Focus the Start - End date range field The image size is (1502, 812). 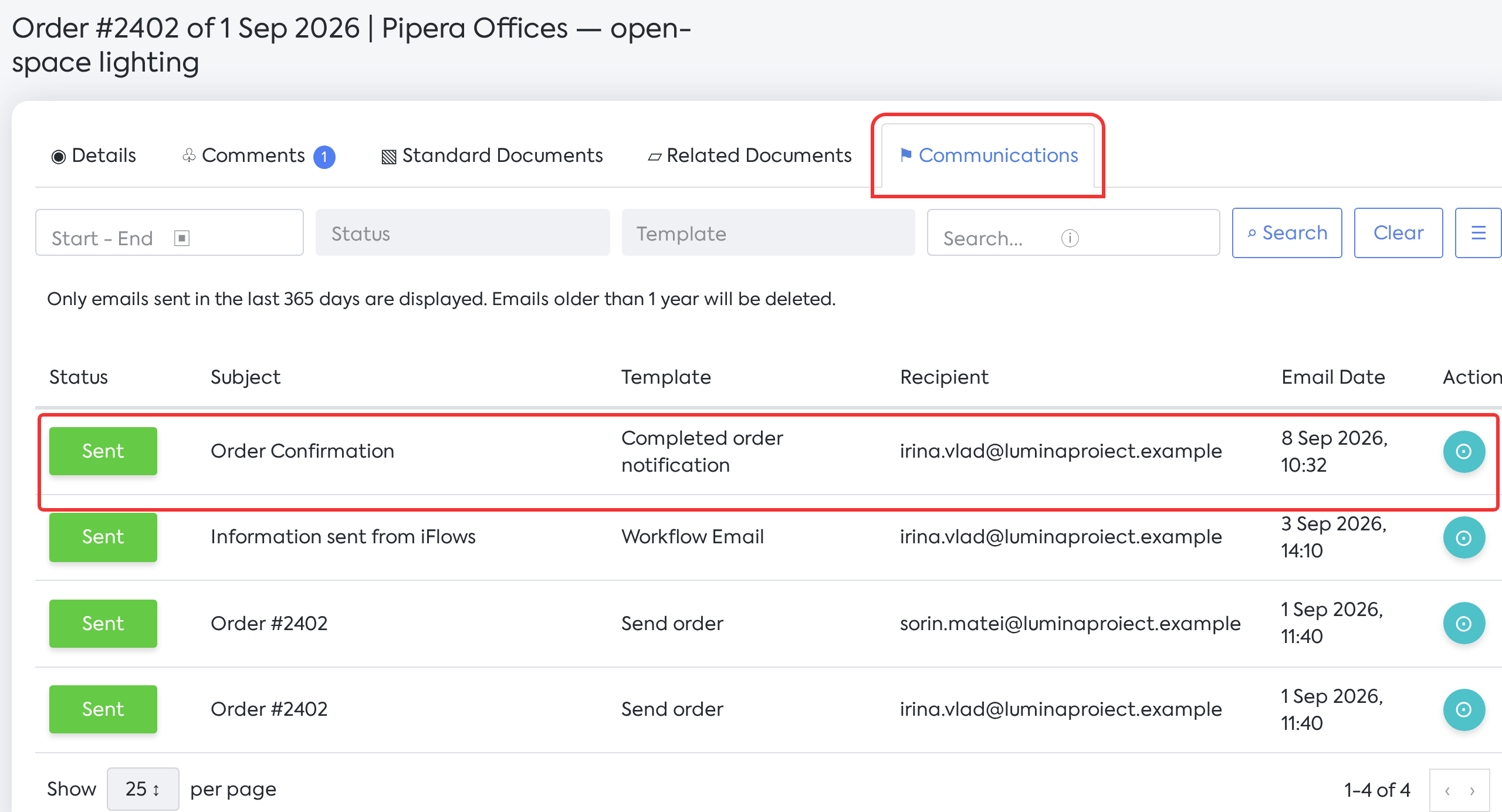click(170, 233)
